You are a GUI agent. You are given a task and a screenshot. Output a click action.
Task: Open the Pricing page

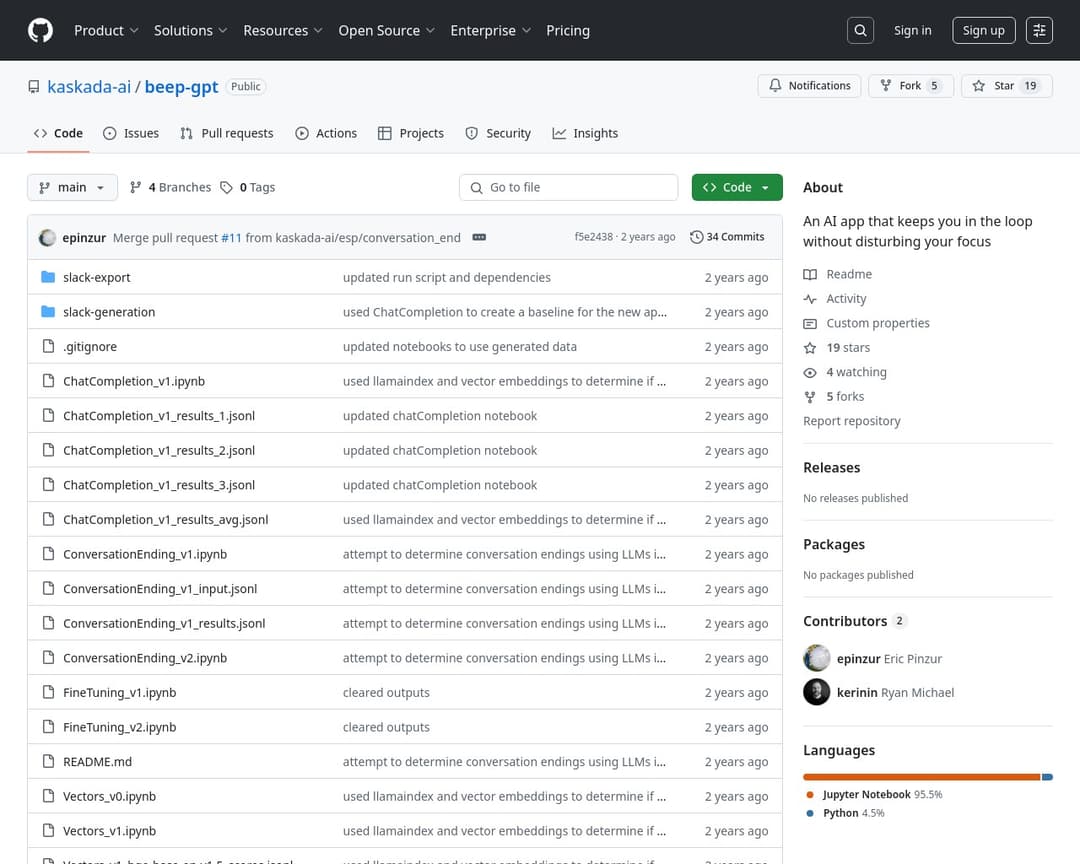point(568,30)
